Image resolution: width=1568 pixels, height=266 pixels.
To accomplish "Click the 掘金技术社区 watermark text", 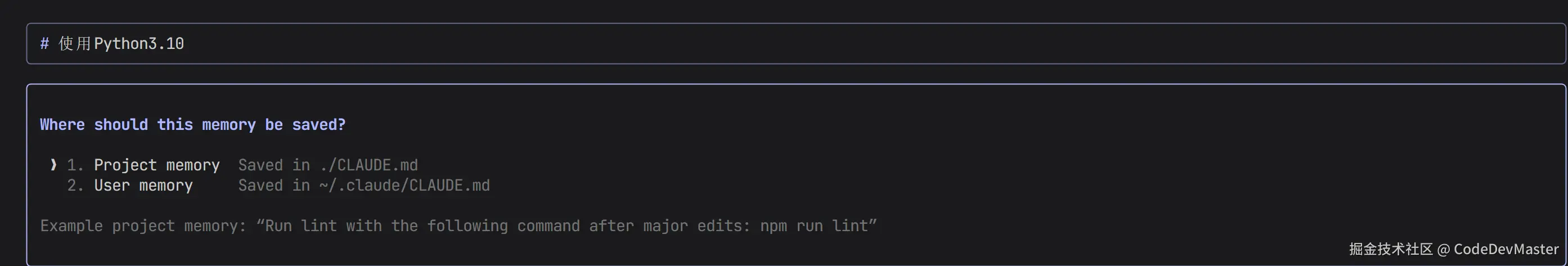I will [x=1391, y=249].
